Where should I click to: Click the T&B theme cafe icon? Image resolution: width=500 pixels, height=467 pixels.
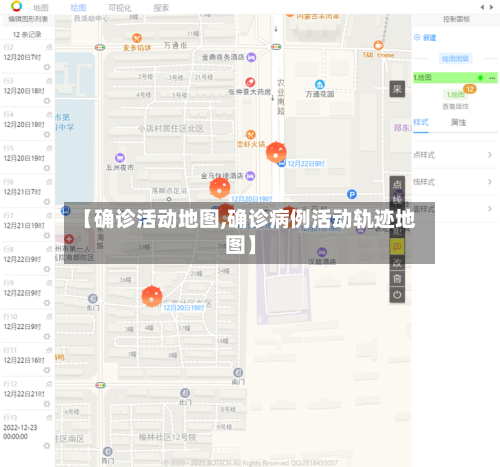pos(378,45)
